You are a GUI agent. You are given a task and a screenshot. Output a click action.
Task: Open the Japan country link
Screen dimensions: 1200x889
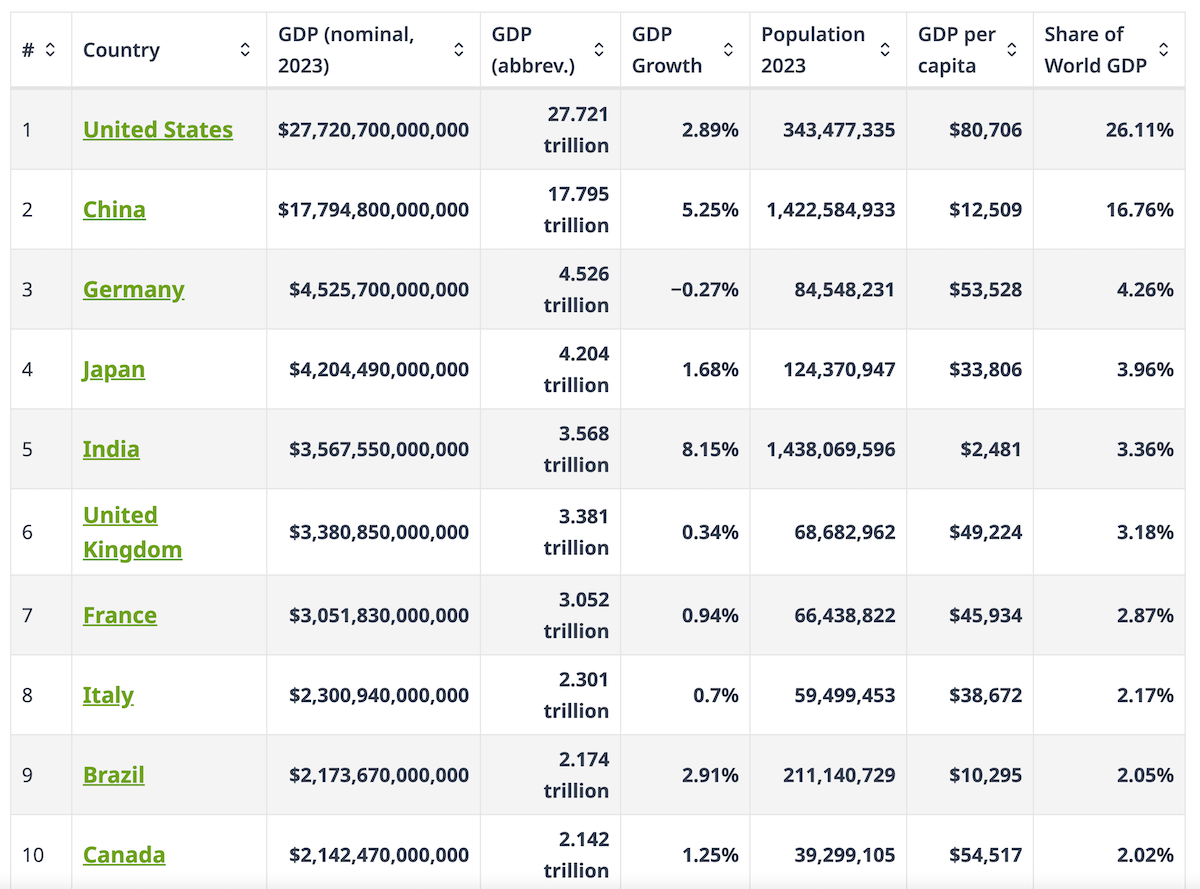pyautogui.click(x=114, y=370)
